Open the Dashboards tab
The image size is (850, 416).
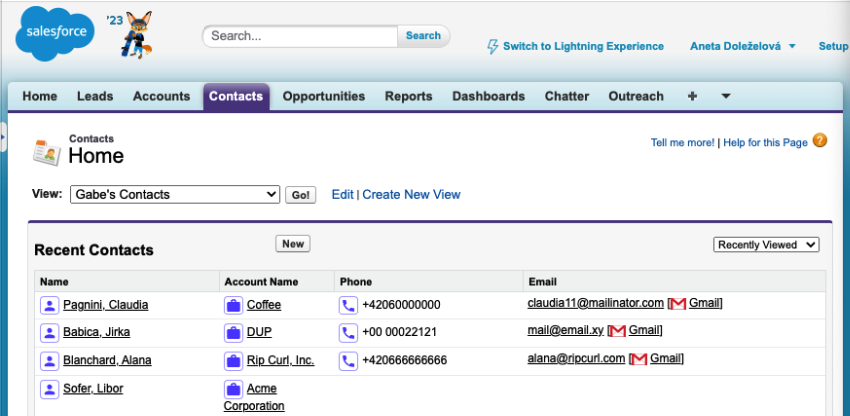tap(488, 97)
